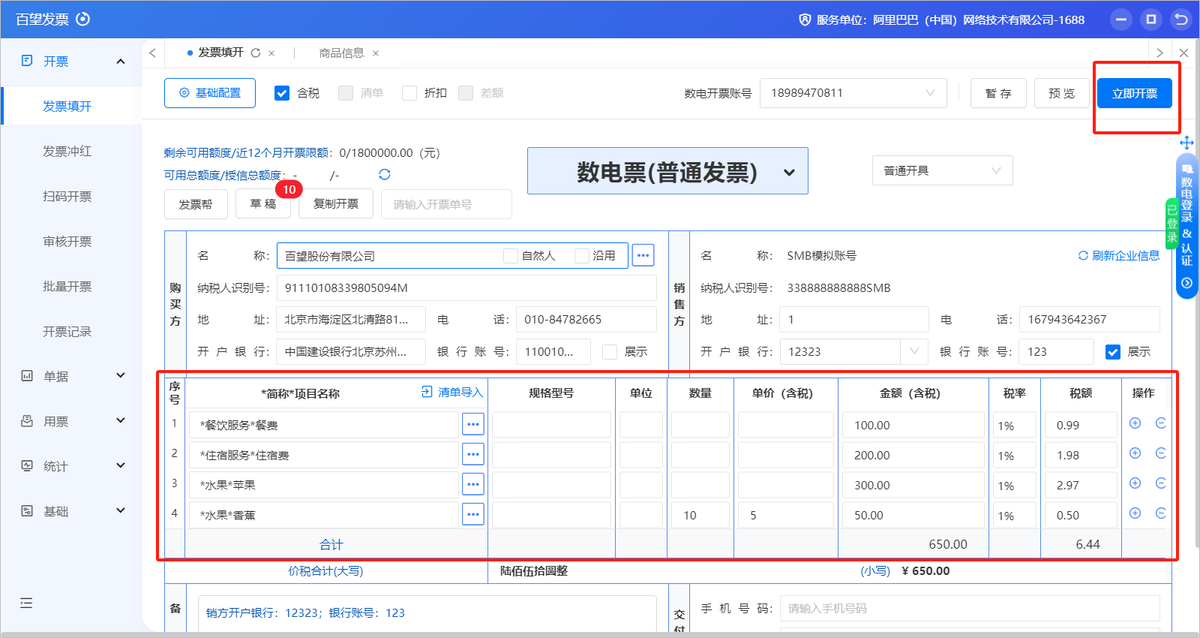Enable the 折扣 checkbox
Screen dimensions: 1200x638
coord(409,93)
